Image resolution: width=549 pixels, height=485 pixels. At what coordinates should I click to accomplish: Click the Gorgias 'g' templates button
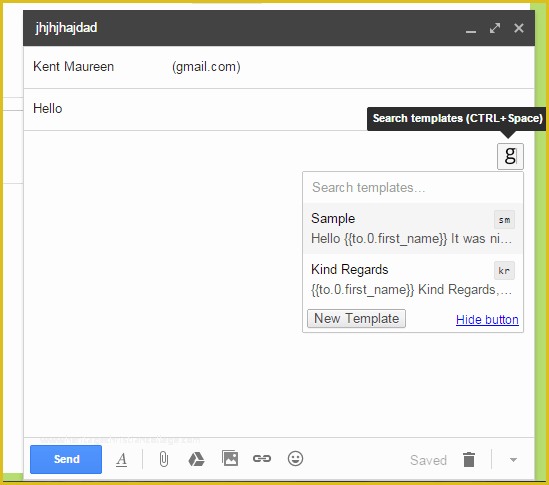tap(510, 156)
